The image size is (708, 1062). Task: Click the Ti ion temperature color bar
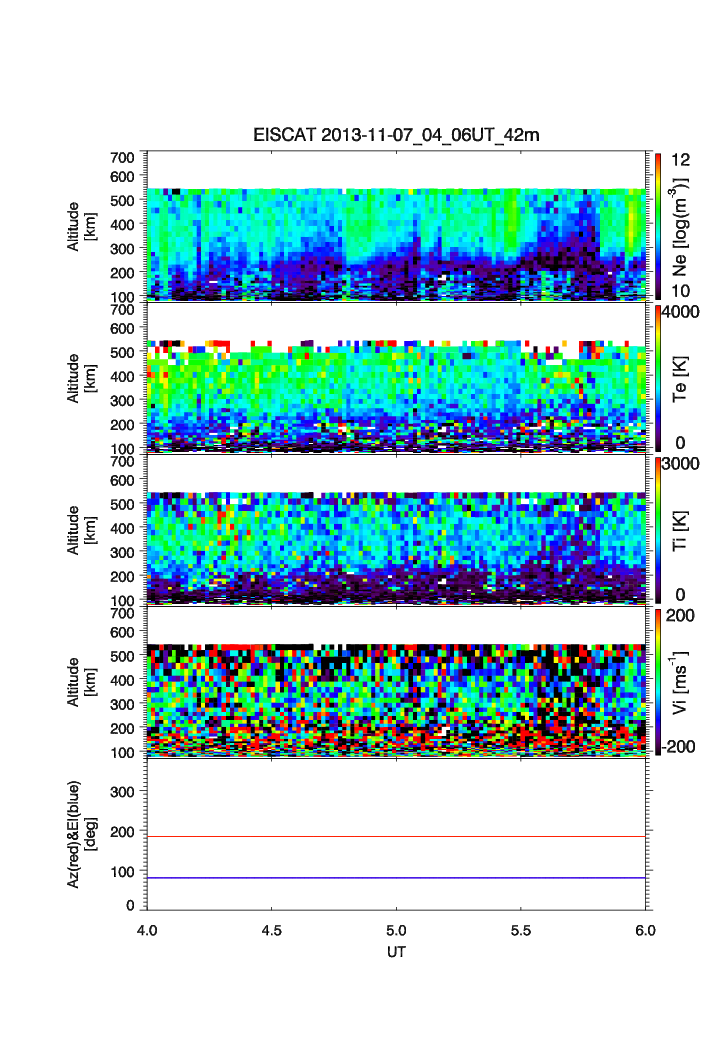658,530
